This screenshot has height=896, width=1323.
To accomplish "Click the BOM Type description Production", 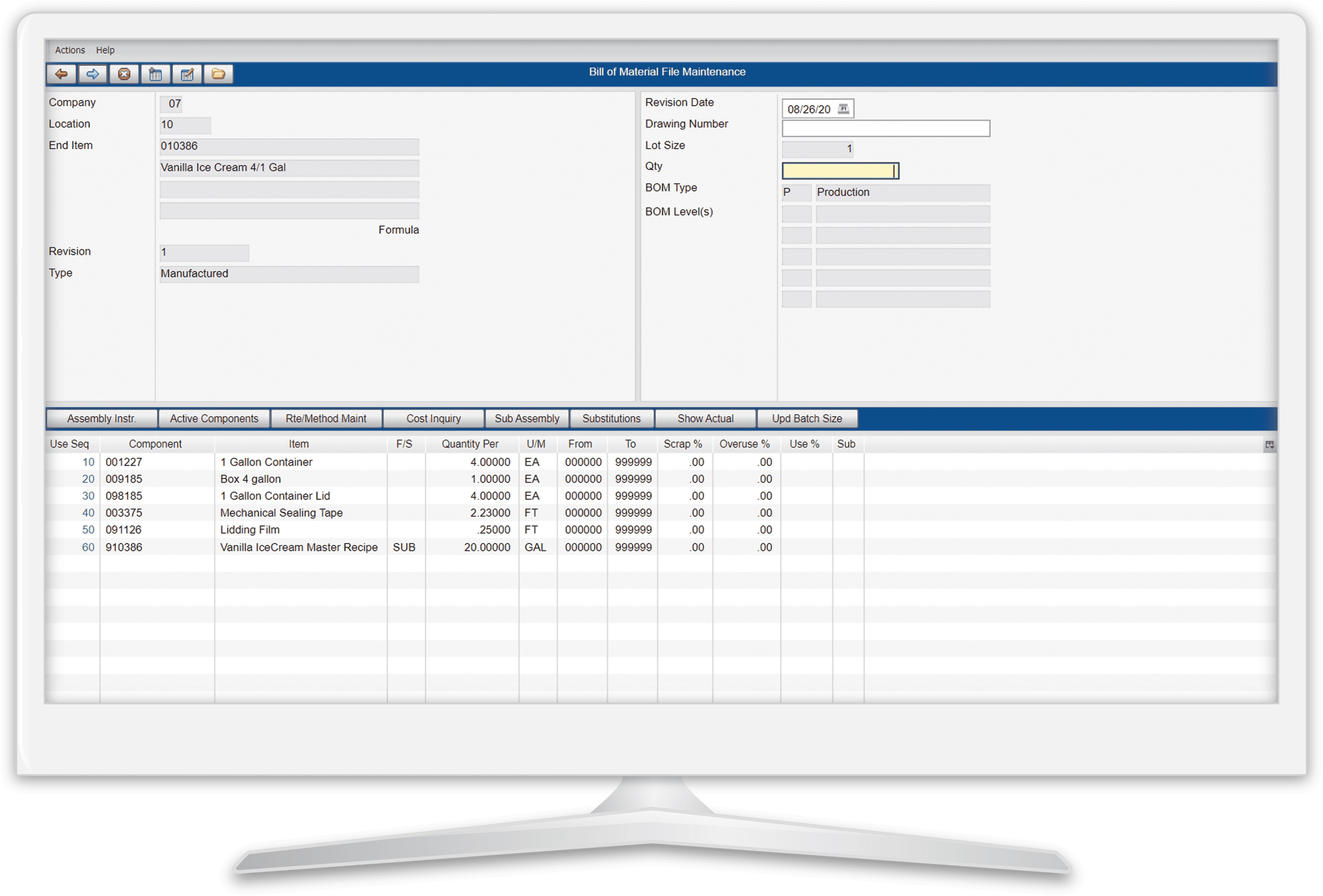I will [903, 193].
